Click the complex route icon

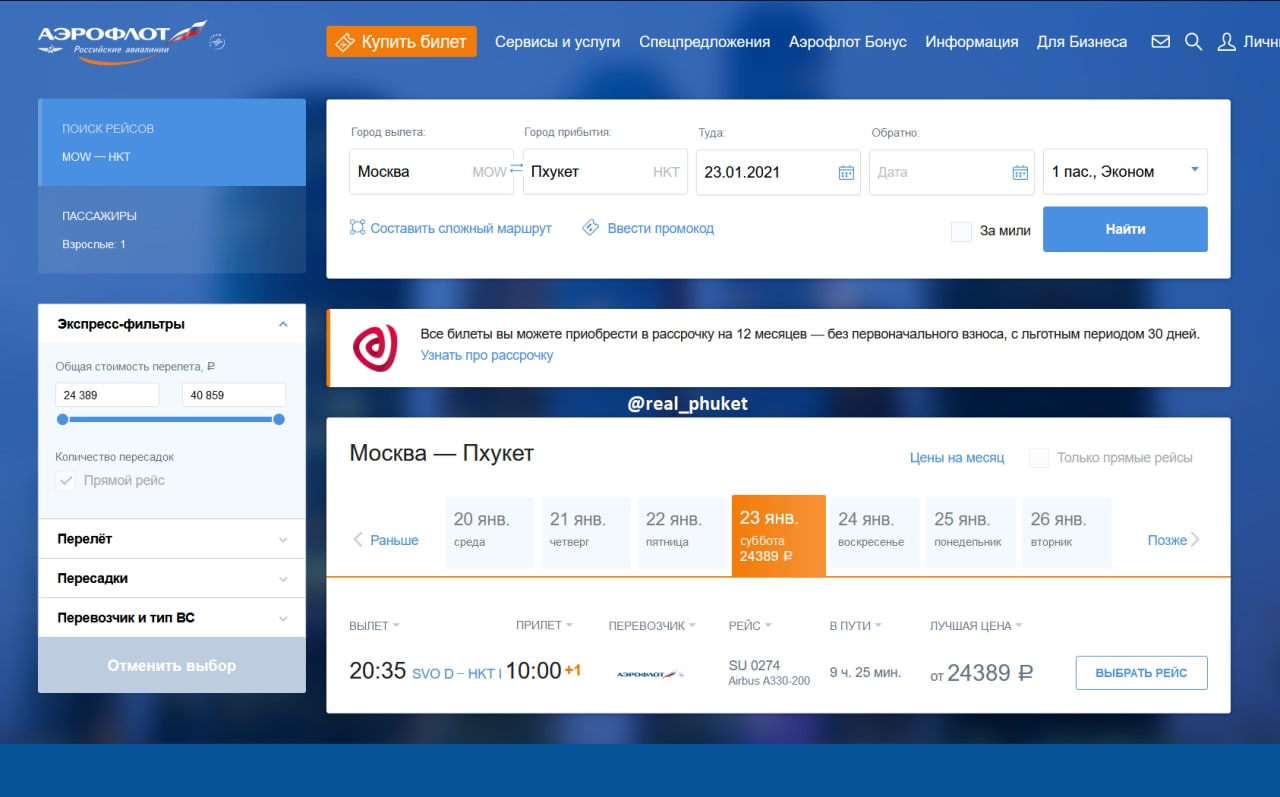pyautogui.click(x=357, y=228)
